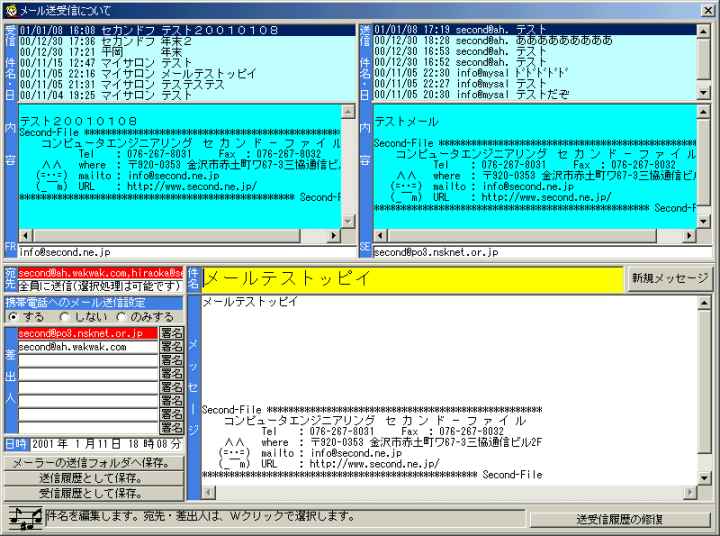Screen dimensions: 720x536
Task: Click 署名 button beside second@po3.nsknet.or.jp
Action: (171, 333)
